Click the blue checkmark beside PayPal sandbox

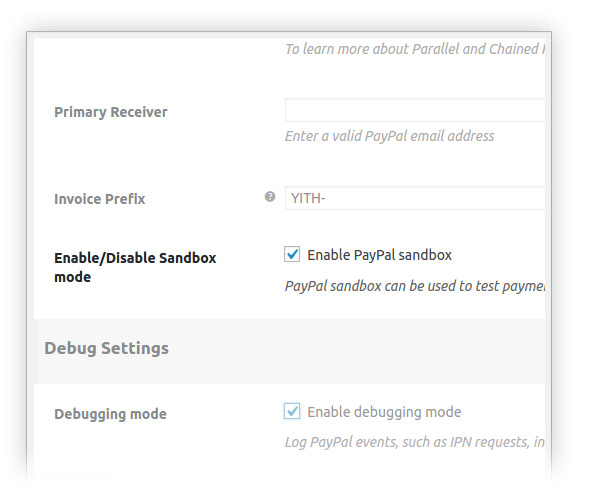(292, 254)
